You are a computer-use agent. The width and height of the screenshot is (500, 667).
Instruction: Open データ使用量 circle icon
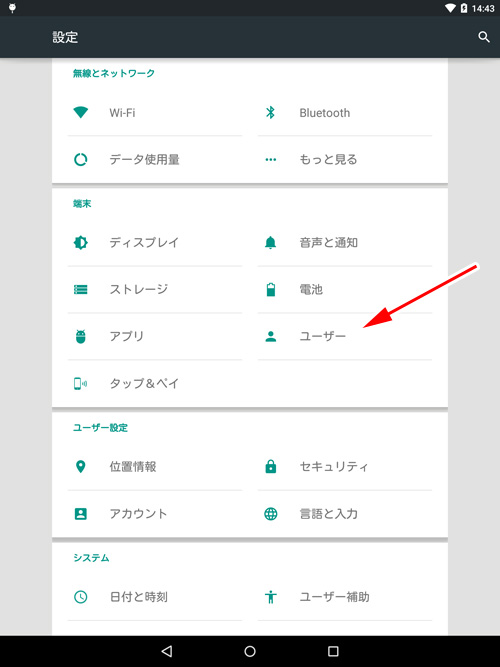tap(80, 160)
